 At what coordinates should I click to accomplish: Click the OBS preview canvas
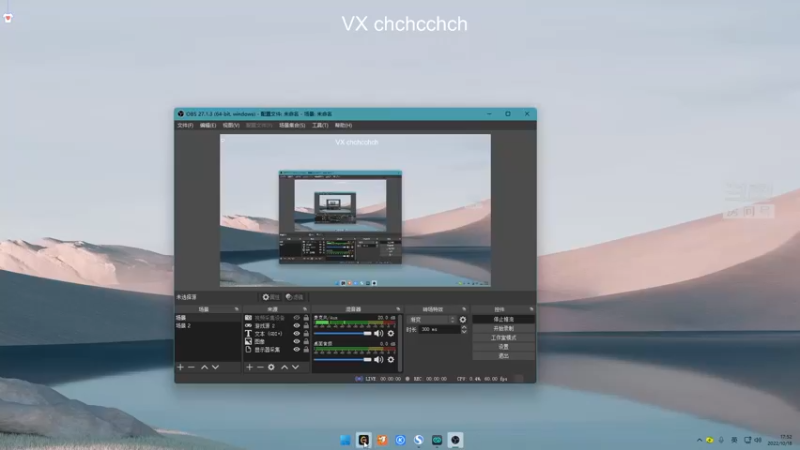[x=355, y=210]
